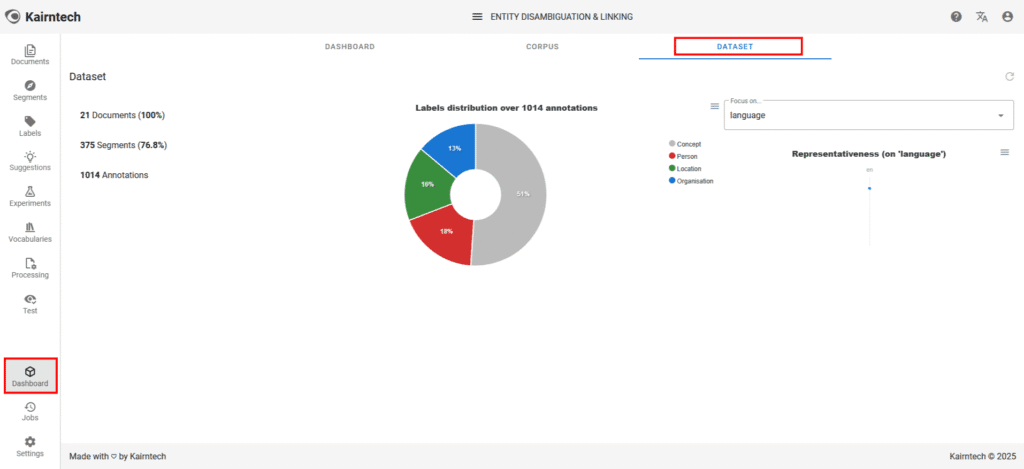The width and height of the screenshot is (1024, 469).
Task: Open the Processing section
Action: tap(30, 268)
